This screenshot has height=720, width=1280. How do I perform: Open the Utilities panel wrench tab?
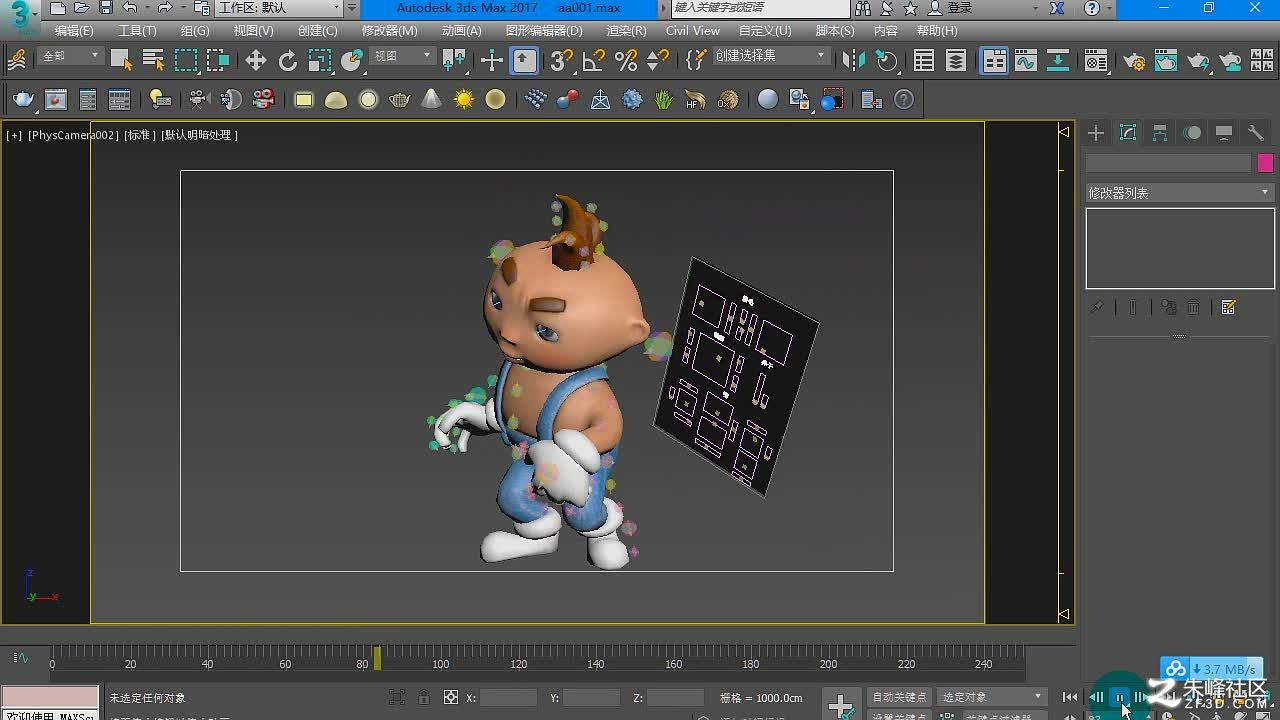(1256, 133)
